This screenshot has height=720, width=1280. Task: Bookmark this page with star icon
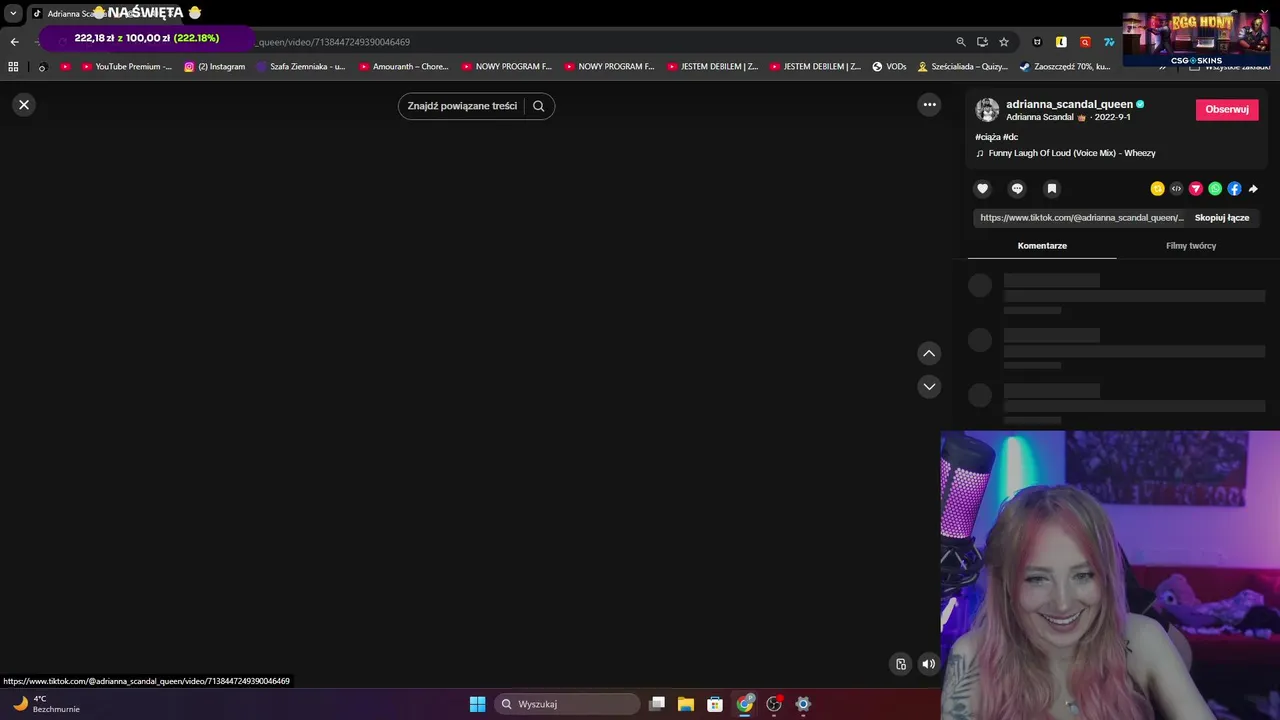coord(1004,42)
